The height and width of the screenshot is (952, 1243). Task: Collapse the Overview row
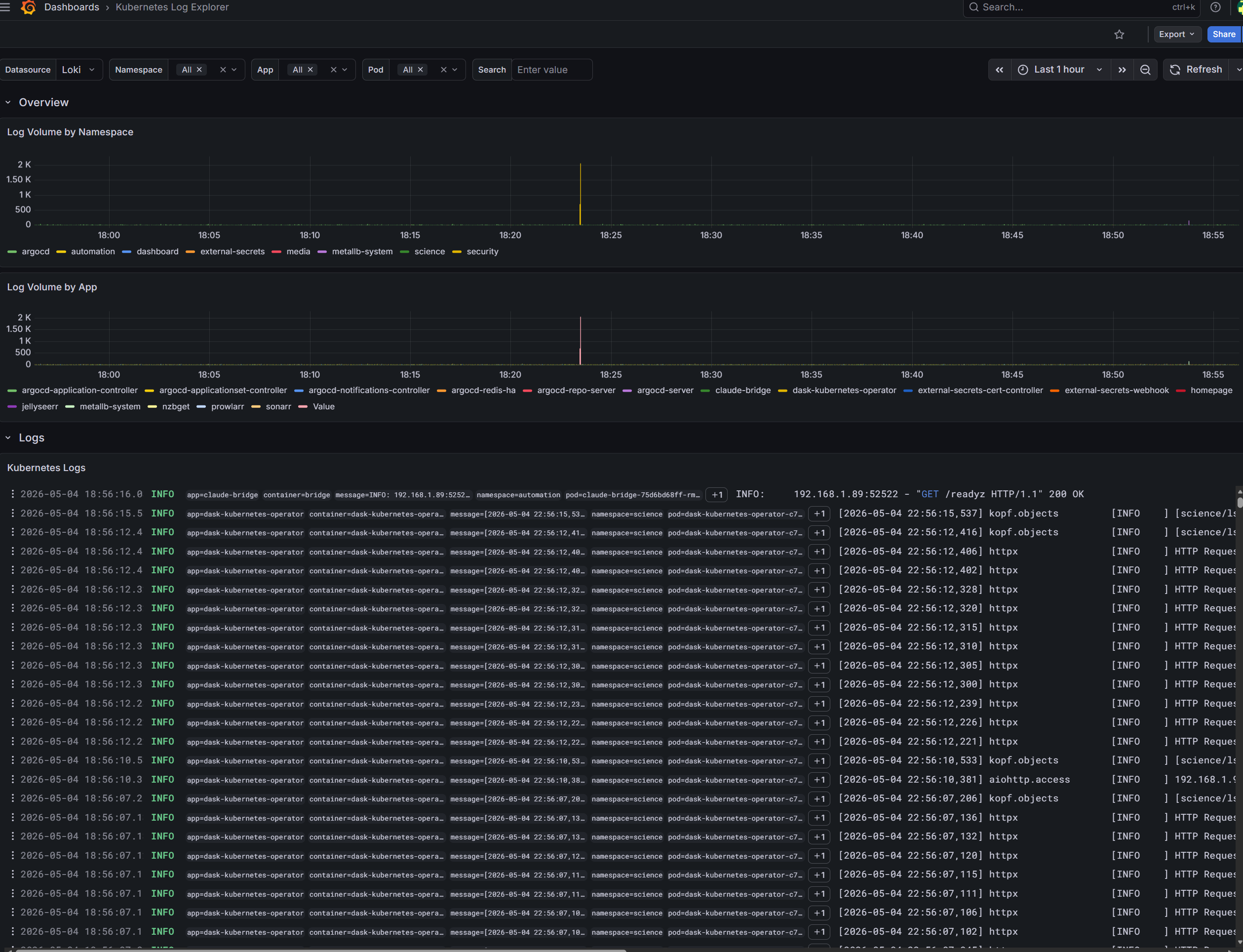[x=8, y=103]
